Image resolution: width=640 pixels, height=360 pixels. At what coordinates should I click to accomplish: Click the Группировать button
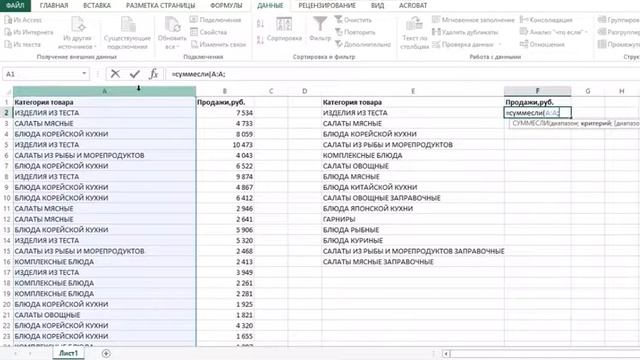pyautogui.click(x=619, y=20)
